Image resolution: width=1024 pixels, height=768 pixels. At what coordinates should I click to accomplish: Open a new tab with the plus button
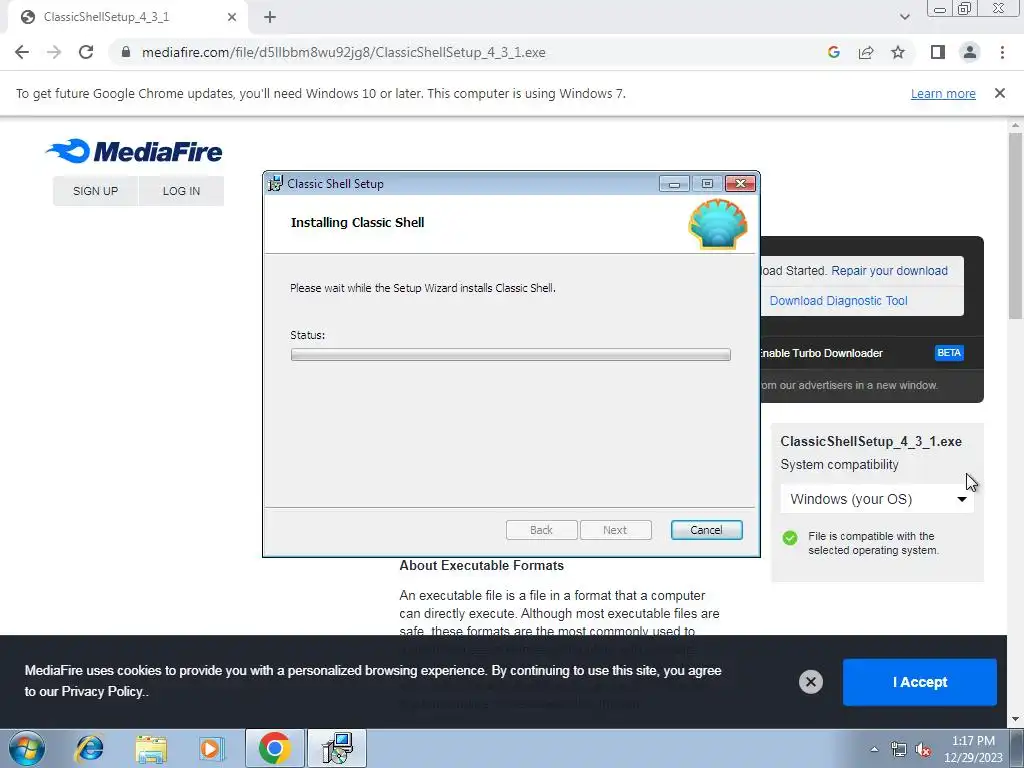[270, 17]
